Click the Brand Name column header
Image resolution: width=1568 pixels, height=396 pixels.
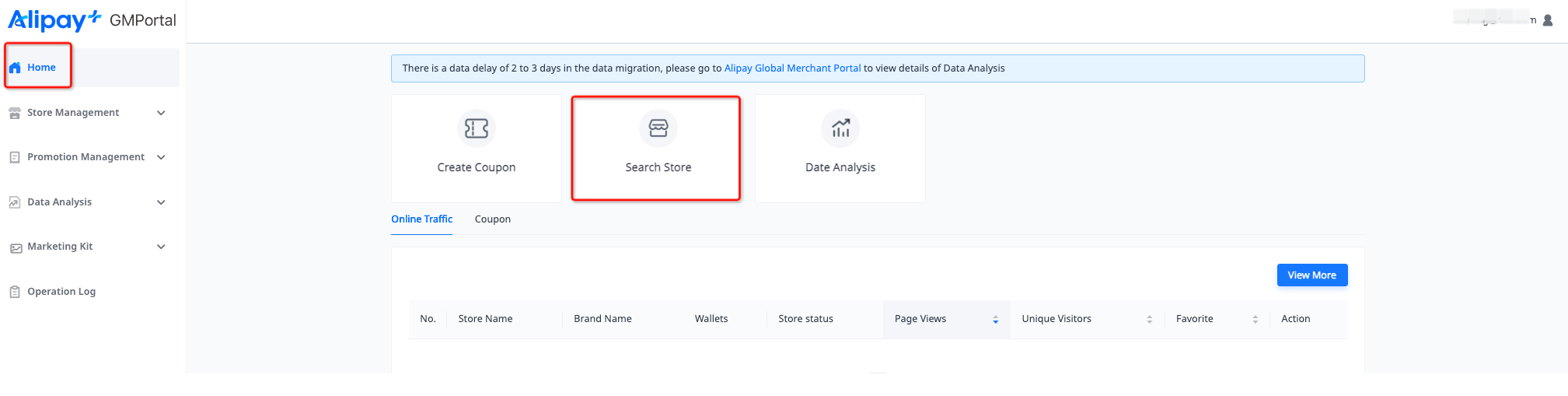(x=602, y=319)
